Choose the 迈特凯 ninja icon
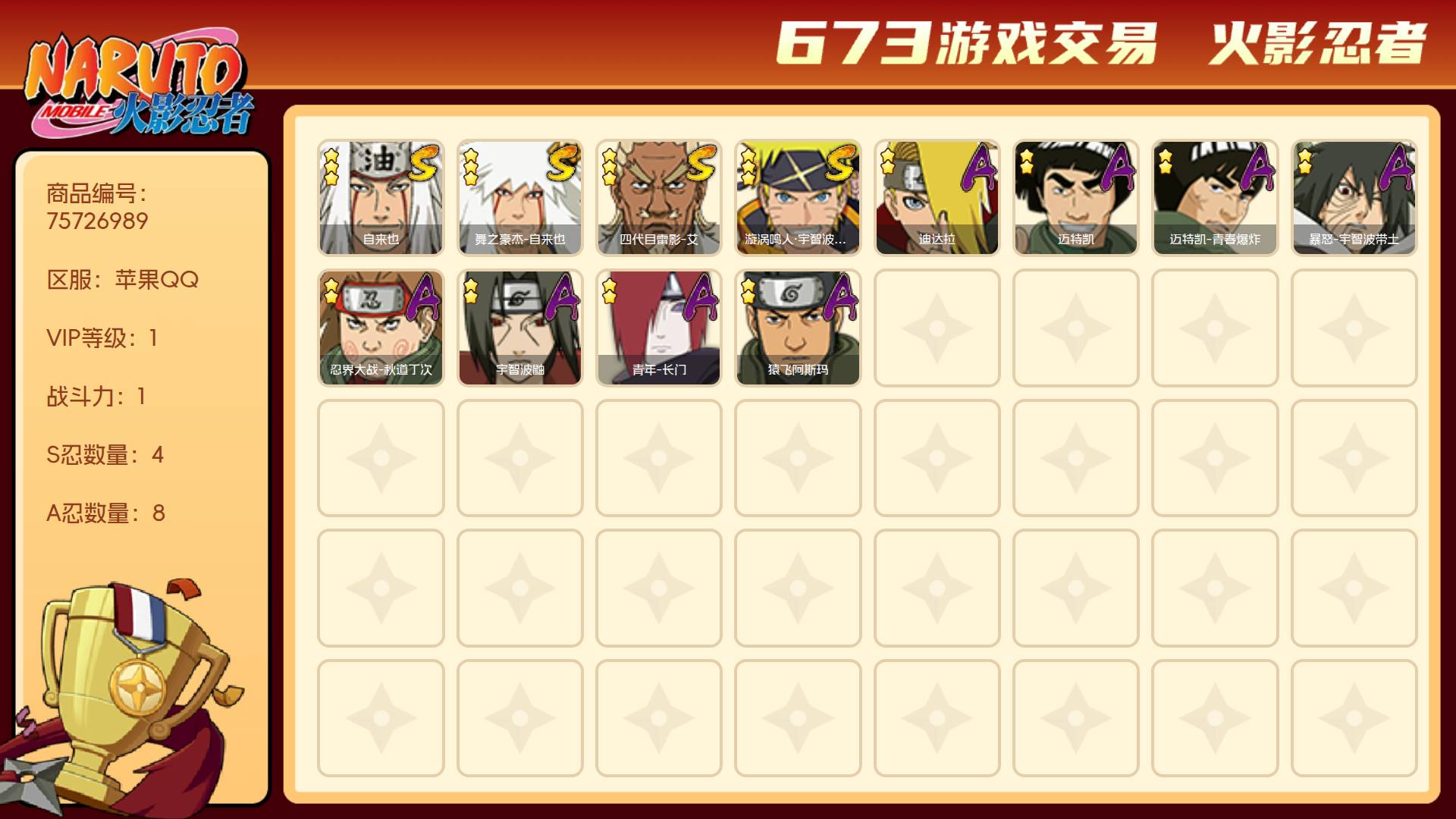1456x819 pixels. point(1075,198)
